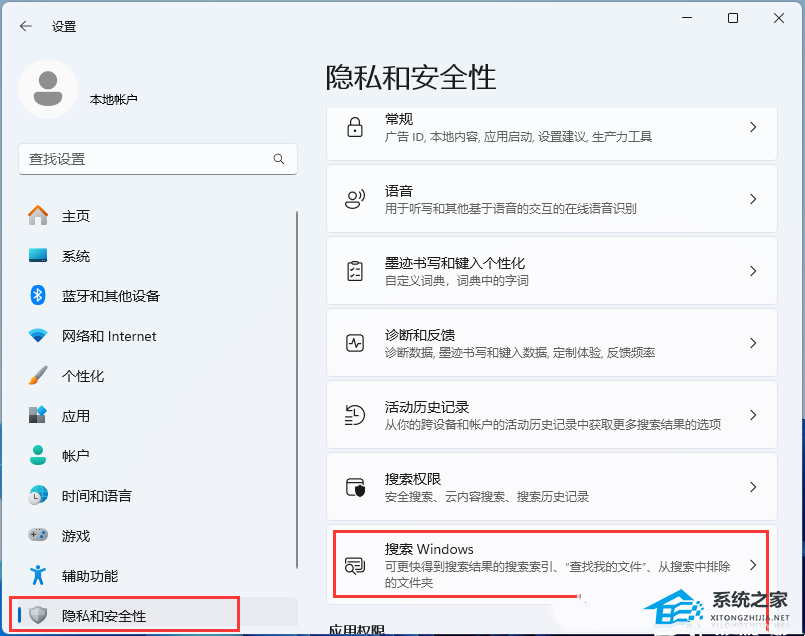Open 活动历史记录 settings
805x636 pixels.
551,414
